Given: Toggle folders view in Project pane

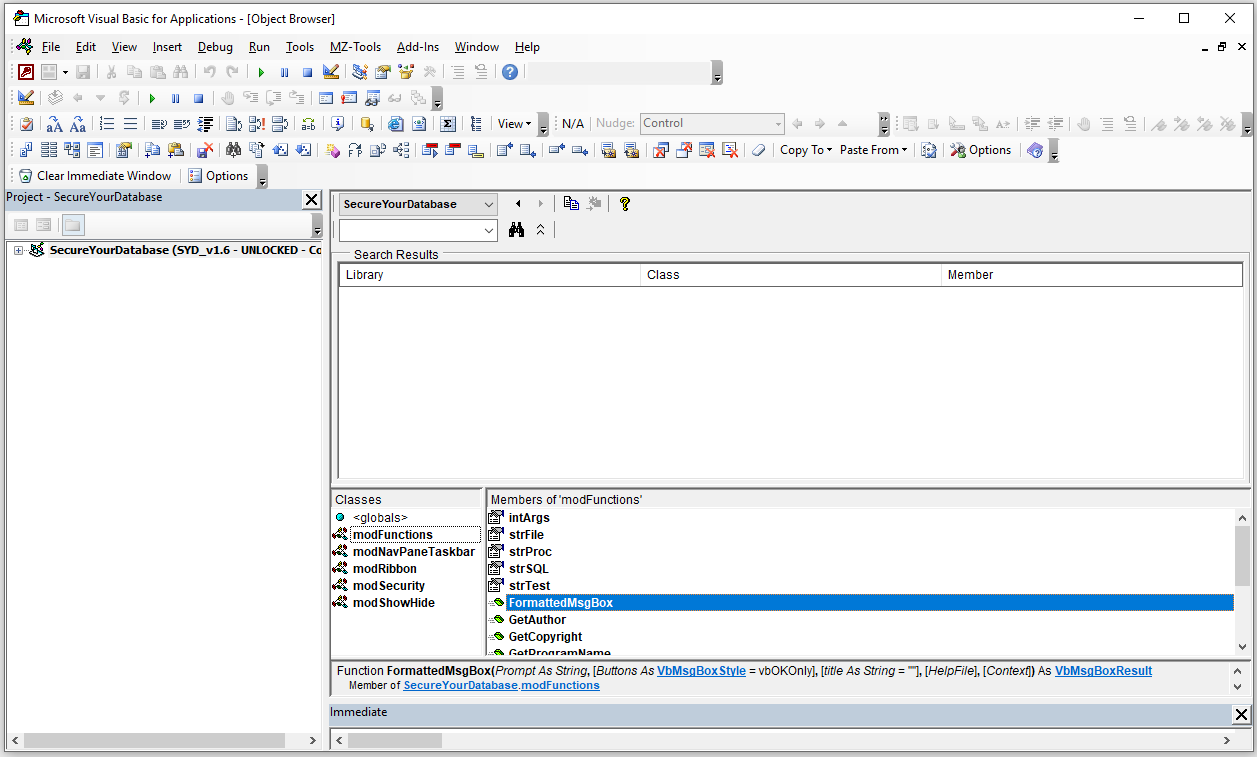Looking at the screenshot, I should [x=73, y=225].
